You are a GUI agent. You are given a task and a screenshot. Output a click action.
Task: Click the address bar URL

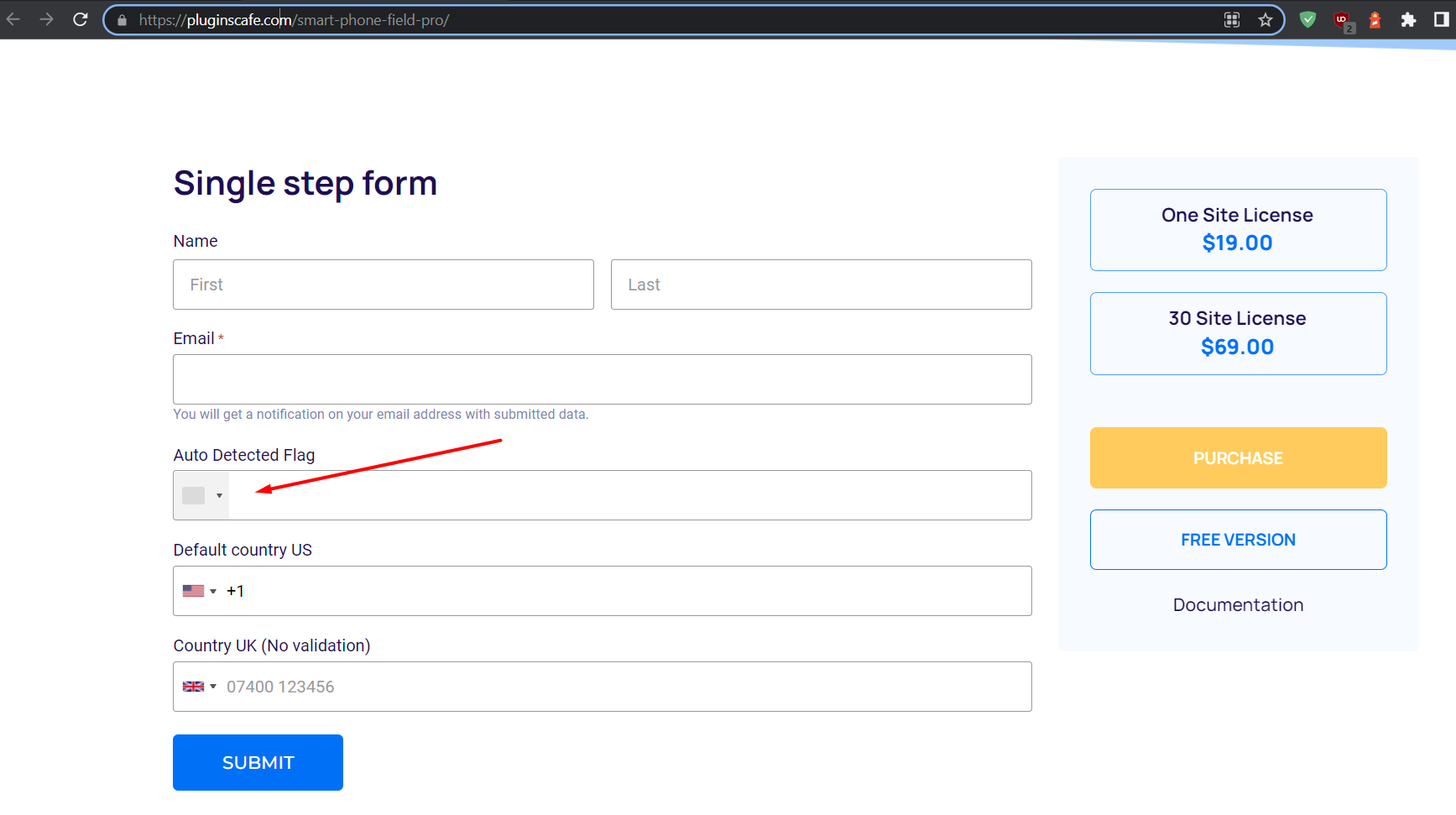point(294,20)
